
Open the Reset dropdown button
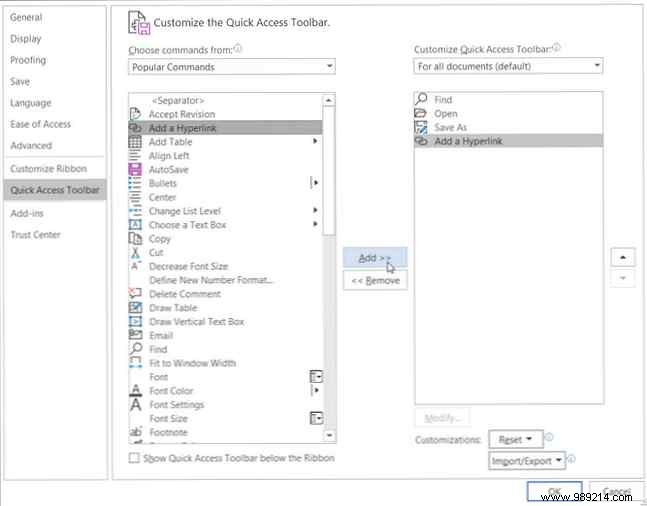tap(516, 439)
